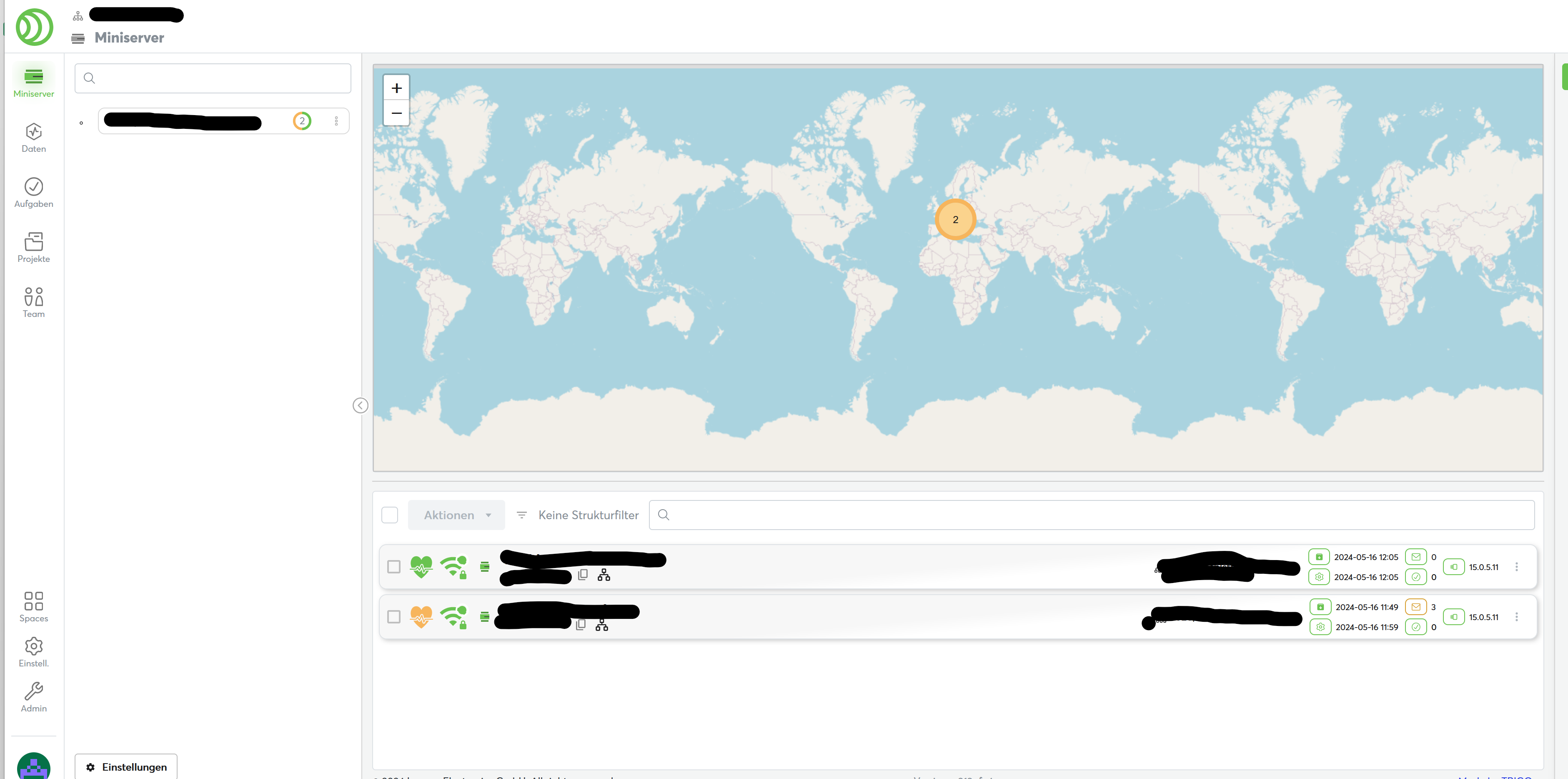The width and height of the screenshot is (1568, 779).
Task: Click the second row's network structure icon
Action: click(601, 625)
